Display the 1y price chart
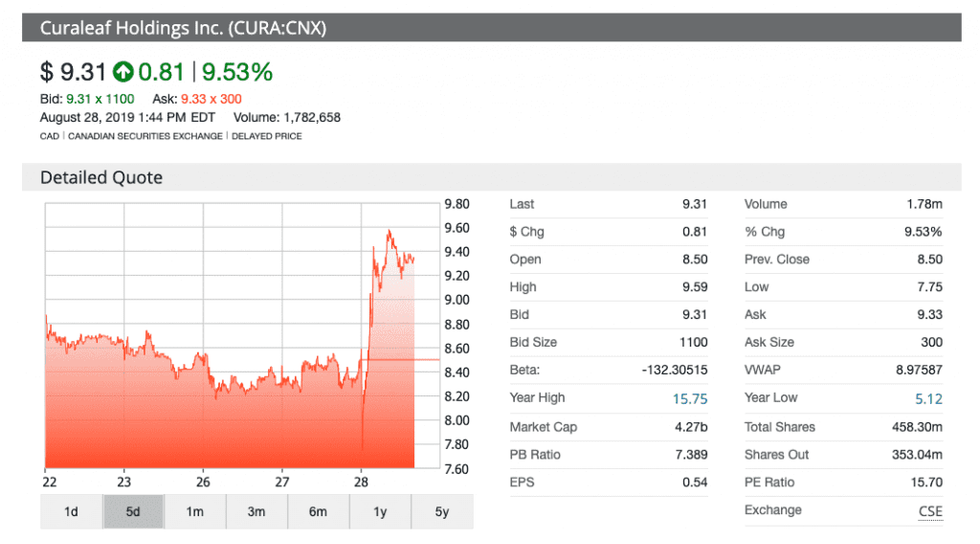 coord(380,511)
